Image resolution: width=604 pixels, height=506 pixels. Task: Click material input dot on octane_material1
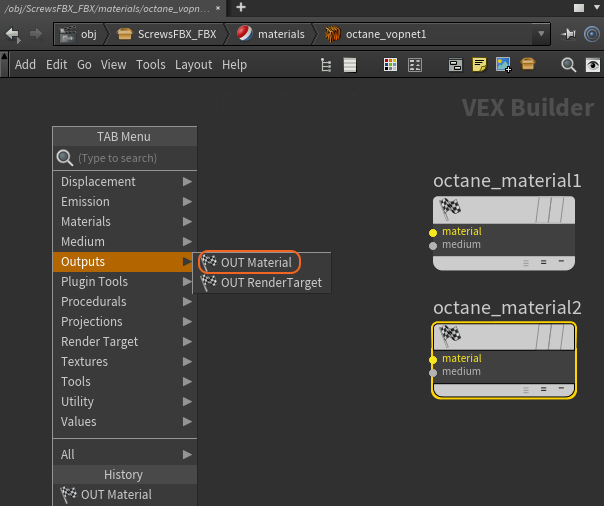point(433,233)
